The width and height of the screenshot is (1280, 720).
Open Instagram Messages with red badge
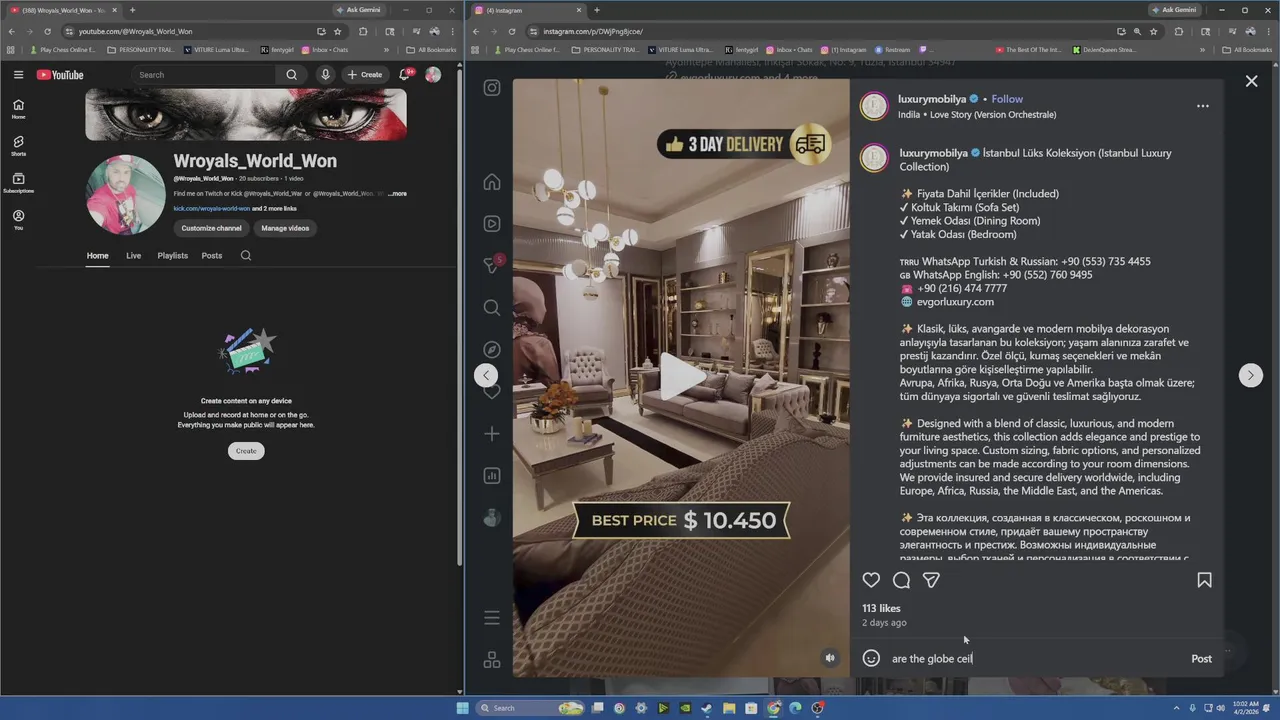click(492, 265)
